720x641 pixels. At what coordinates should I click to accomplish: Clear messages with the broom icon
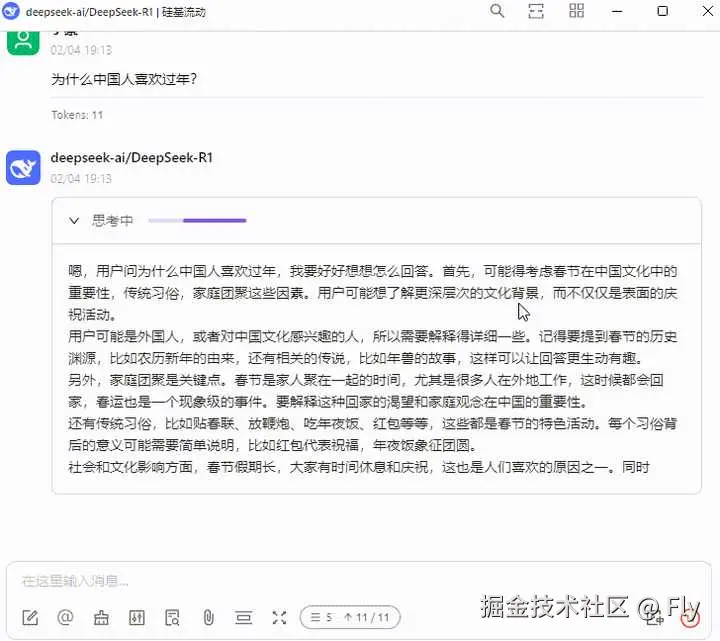[x=101, y=618]
